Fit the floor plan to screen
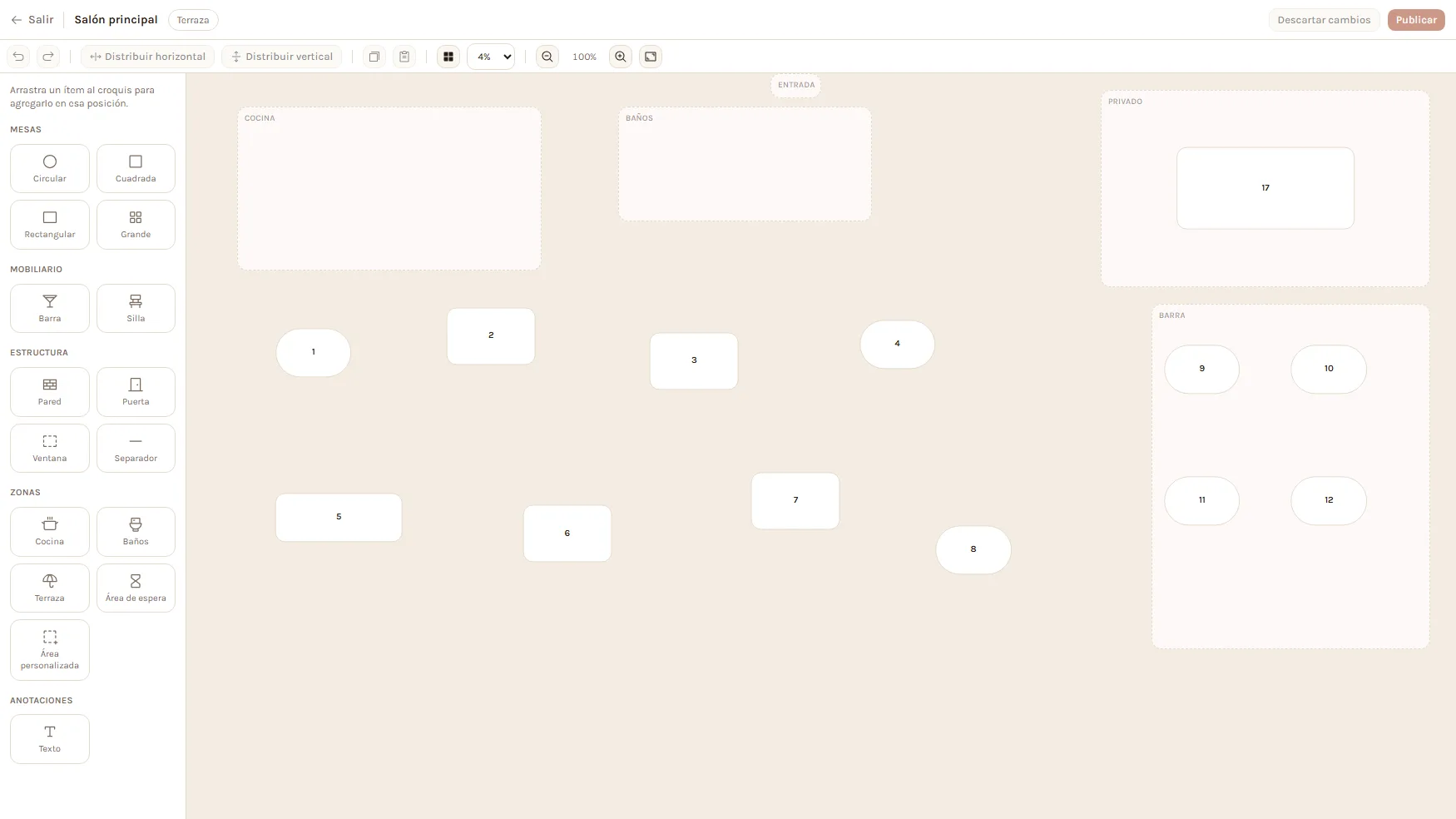The height and width of the screenshot is (819, 1456). [651, 57]
